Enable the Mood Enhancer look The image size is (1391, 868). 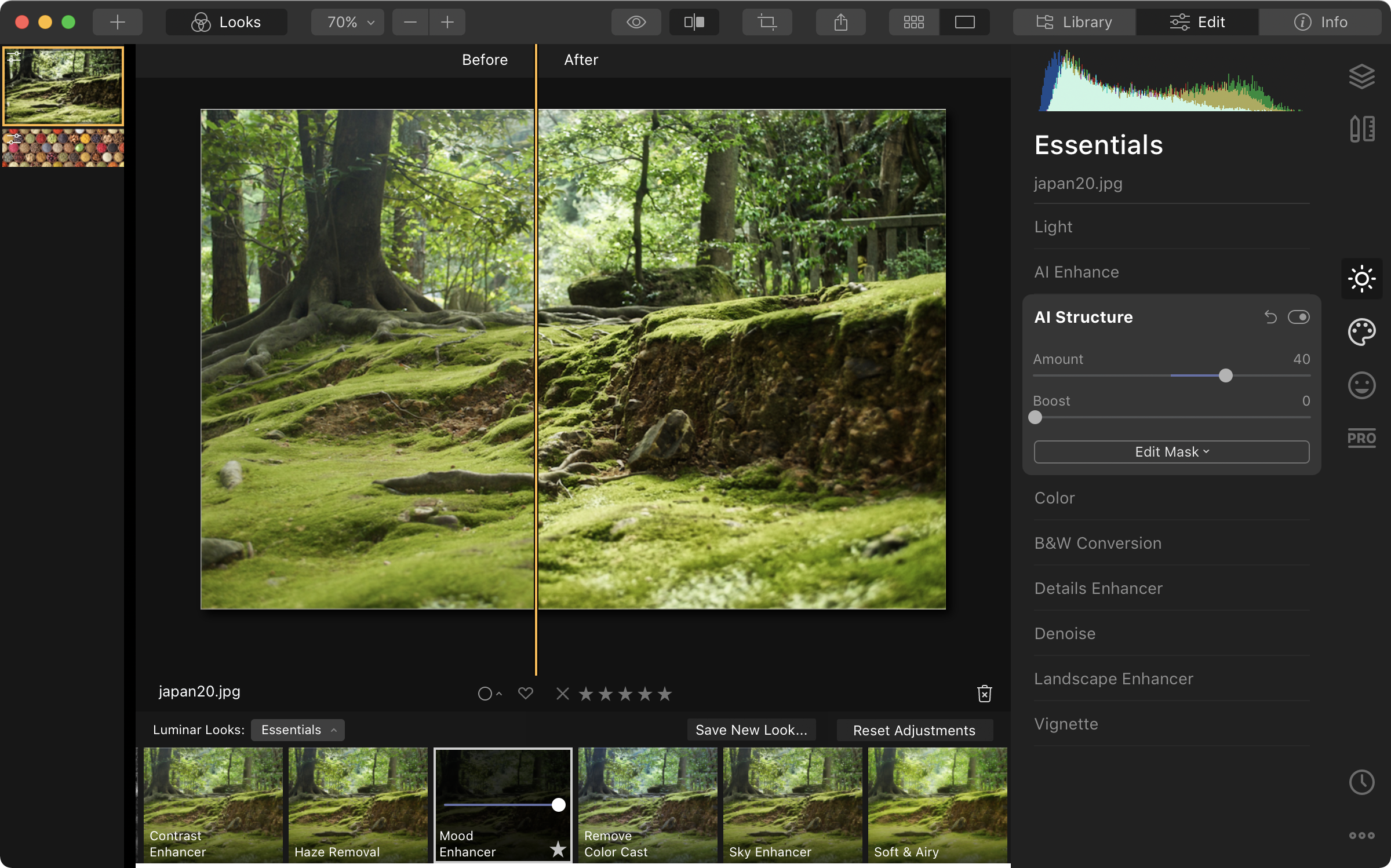tap(502, 804)
